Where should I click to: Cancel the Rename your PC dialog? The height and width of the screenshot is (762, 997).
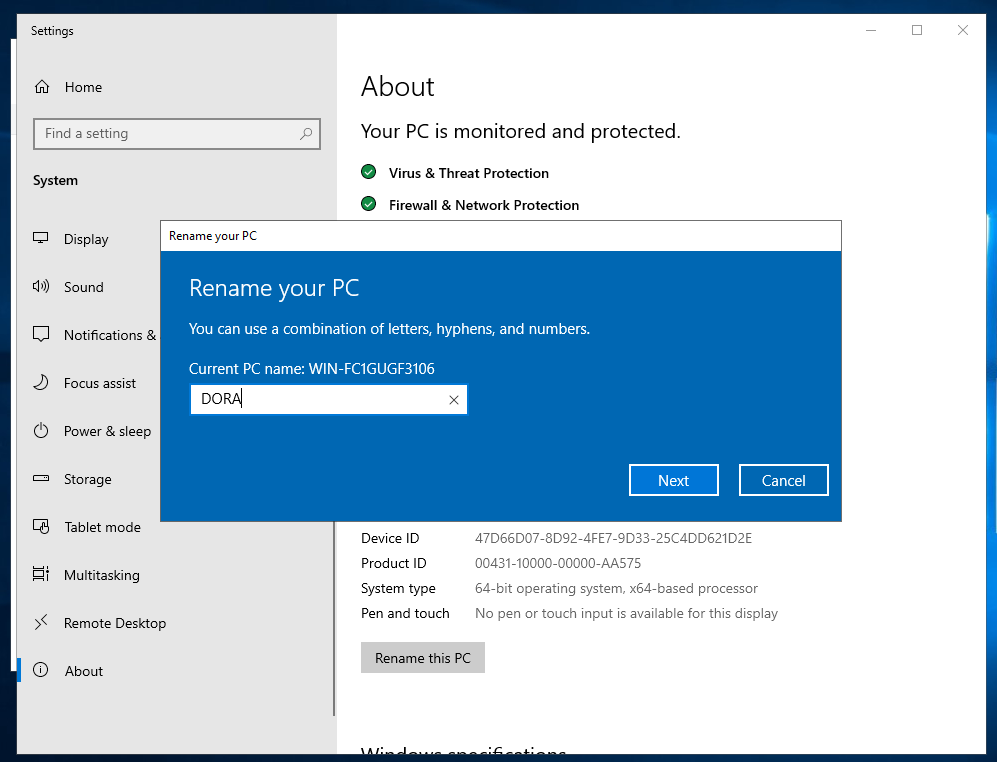coord(783,480)
